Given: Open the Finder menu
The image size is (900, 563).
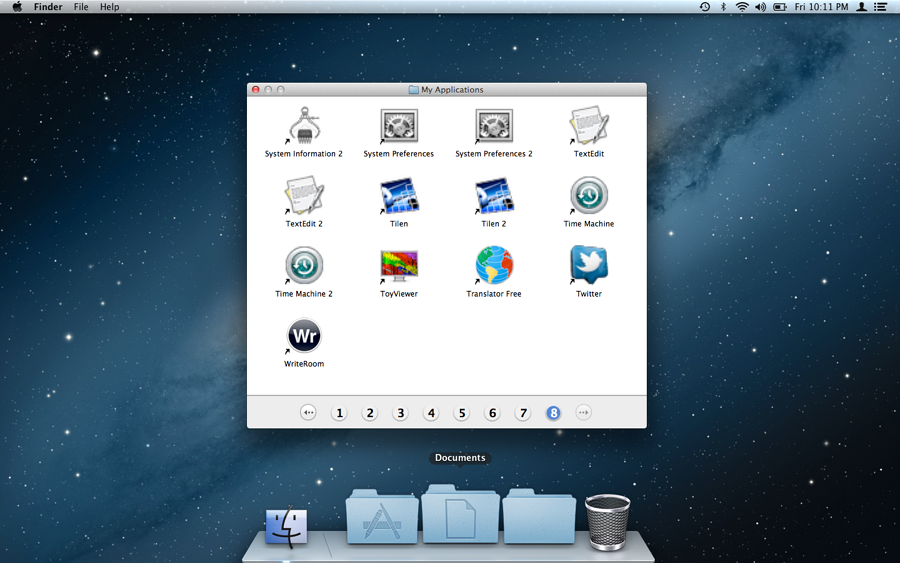Looking at the screenshot, I should (48, 7).
